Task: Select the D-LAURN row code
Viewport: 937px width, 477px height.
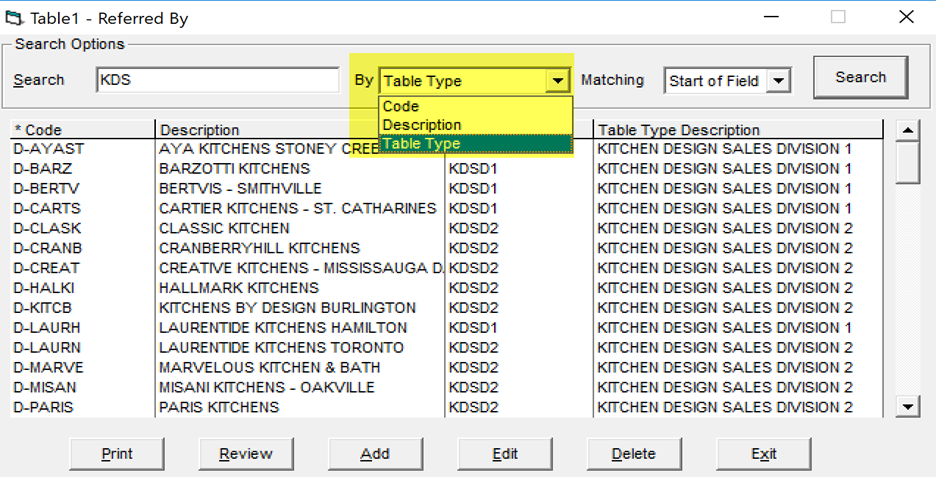Action: [x=47, y=347]
